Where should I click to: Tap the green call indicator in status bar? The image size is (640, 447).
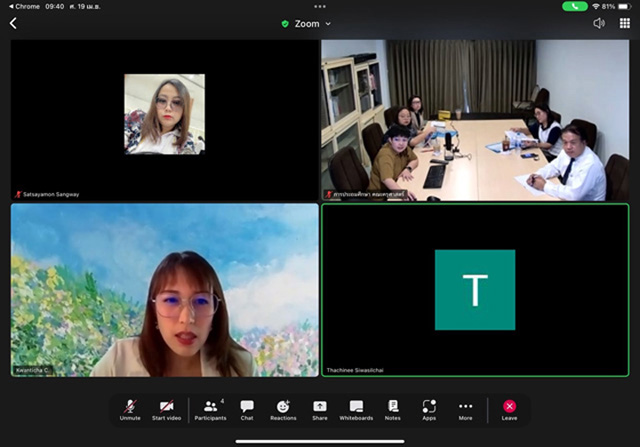coord(574,6)
